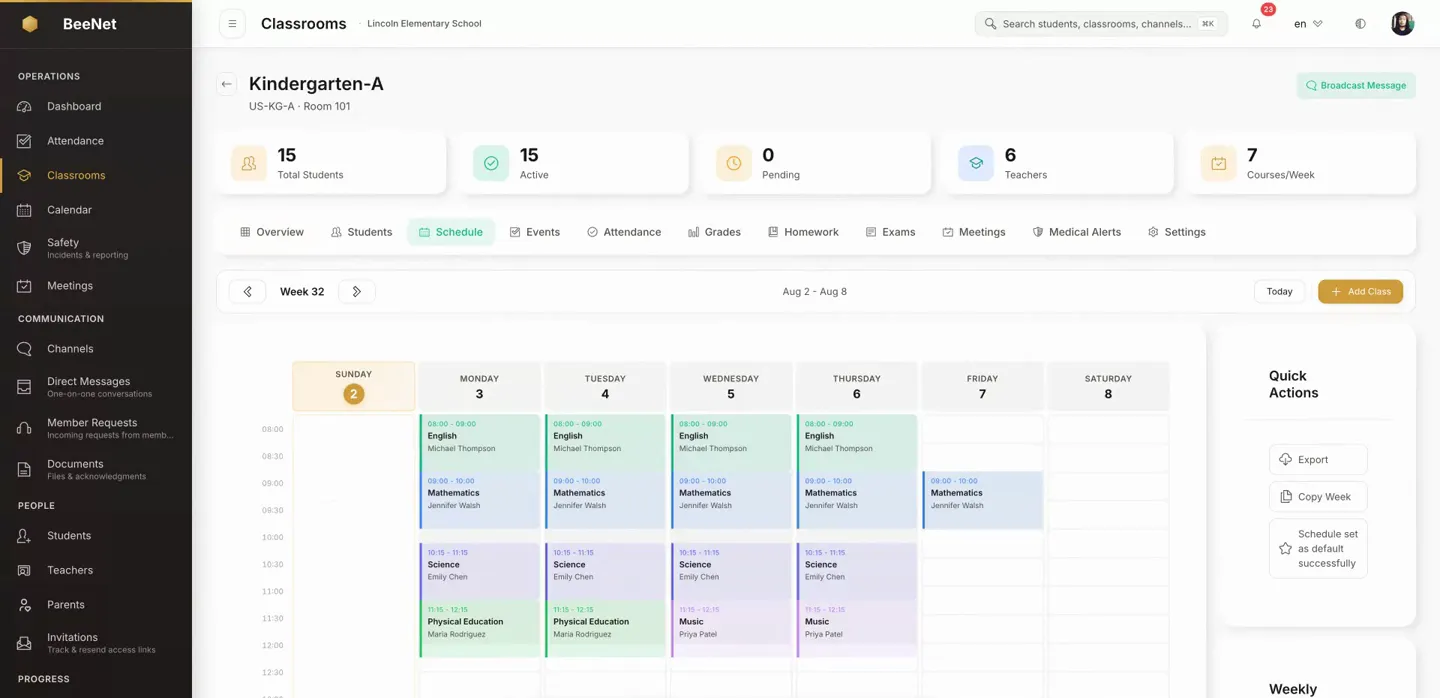Click the Week 32 label

302,292
